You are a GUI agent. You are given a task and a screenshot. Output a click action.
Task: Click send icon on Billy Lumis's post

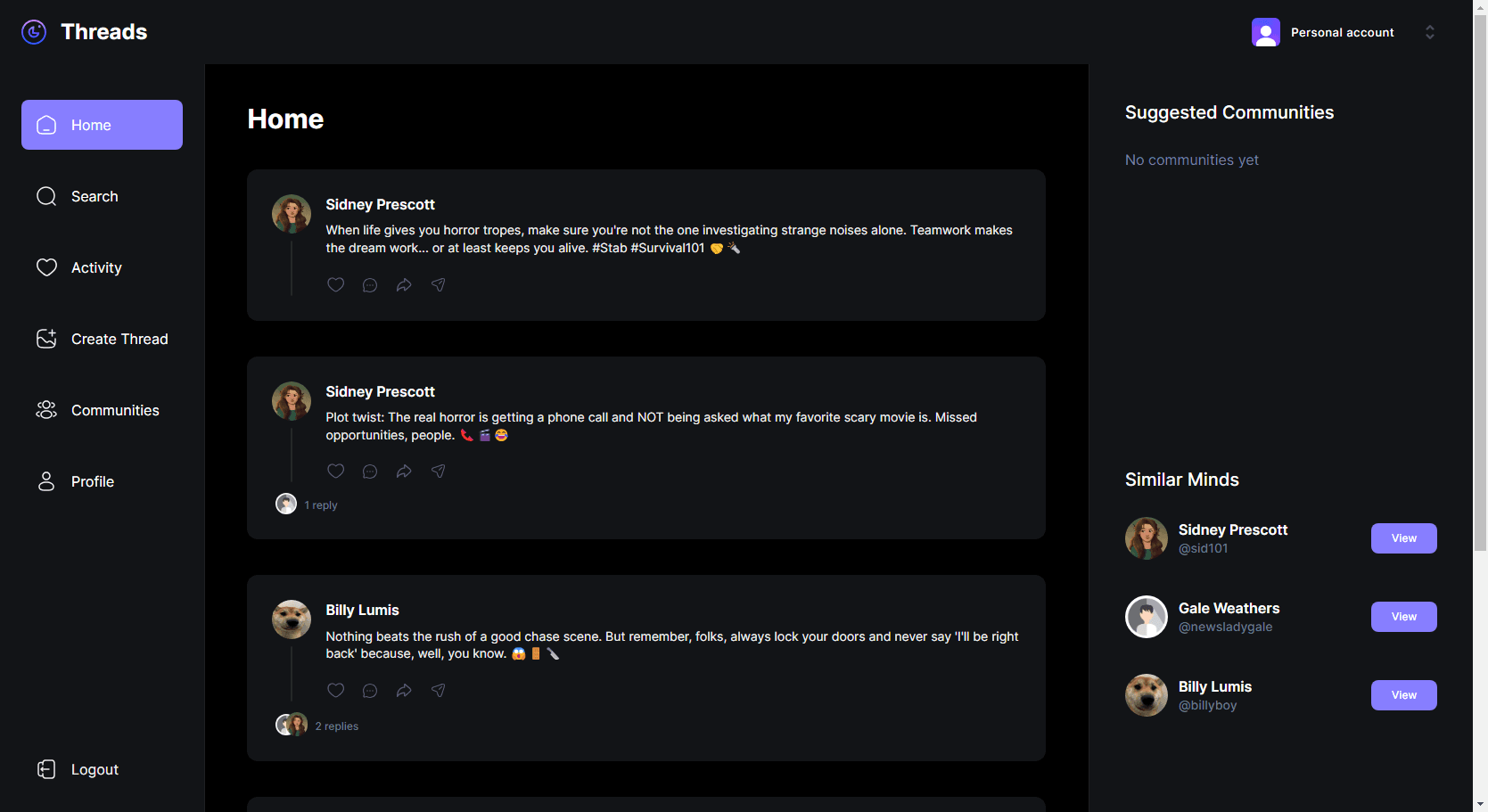click(x=438, y=690)
